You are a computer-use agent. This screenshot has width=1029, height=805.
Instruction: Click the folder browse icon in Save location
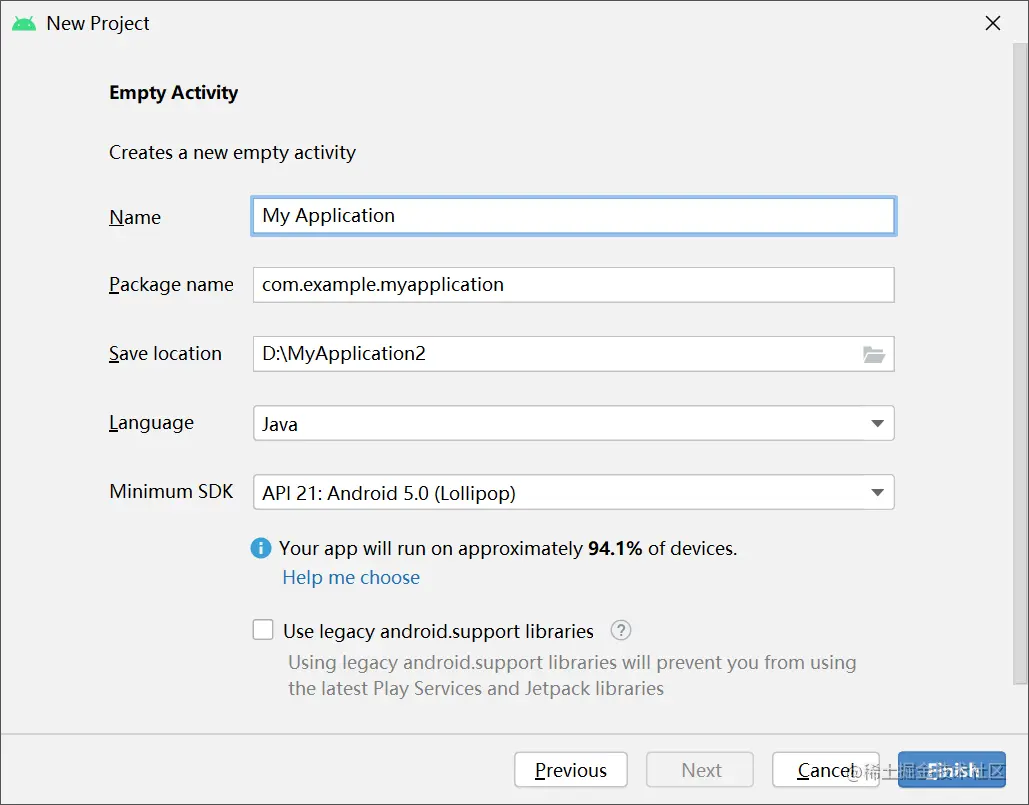point(873,355)
